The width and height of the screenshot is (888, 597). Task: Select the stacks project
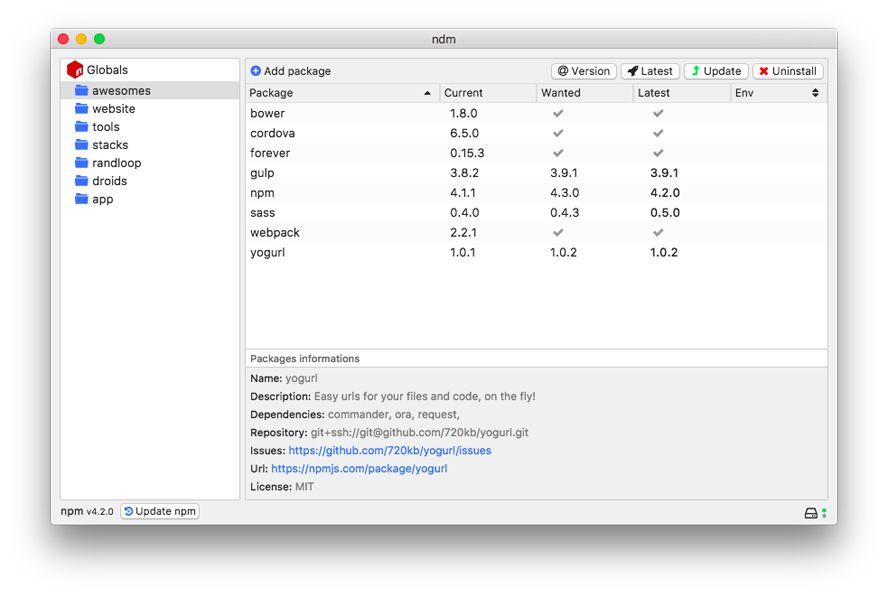tap(150, 145)
